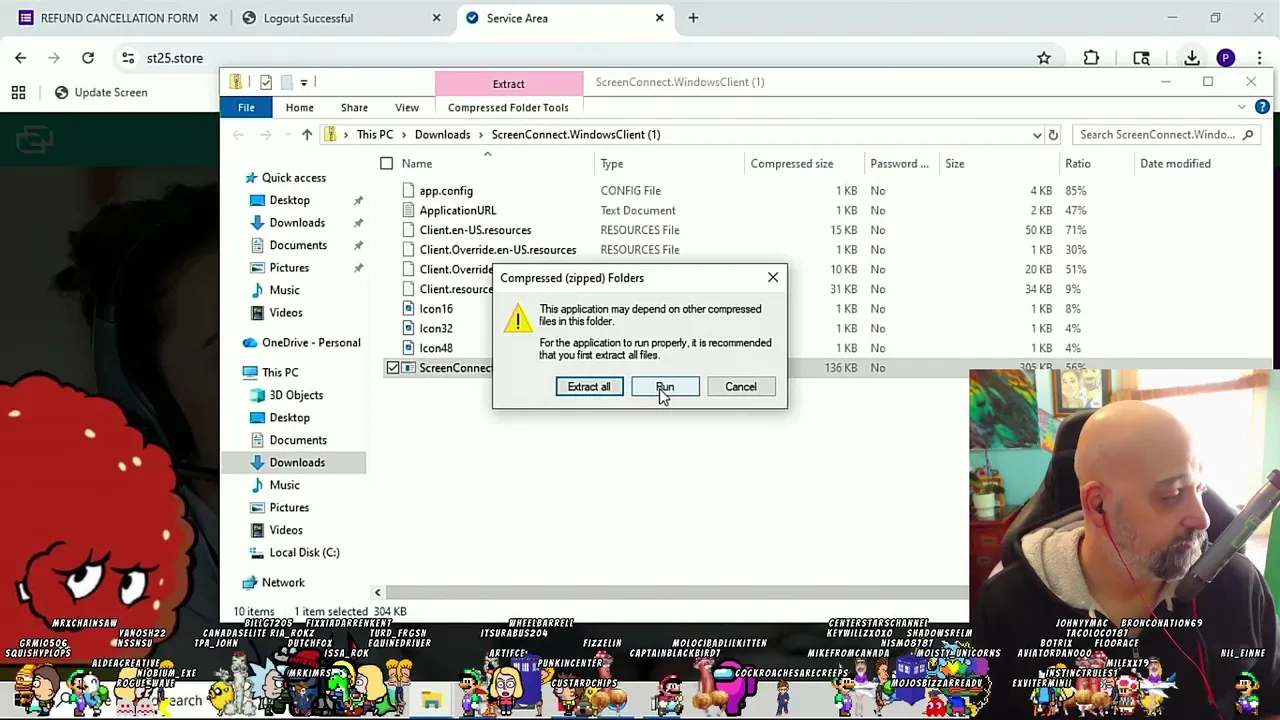The width and height of the screenshot is (1280, 720).
Task: Click Downloads in the breadcrumb path
Action: (x=442, y=135)
